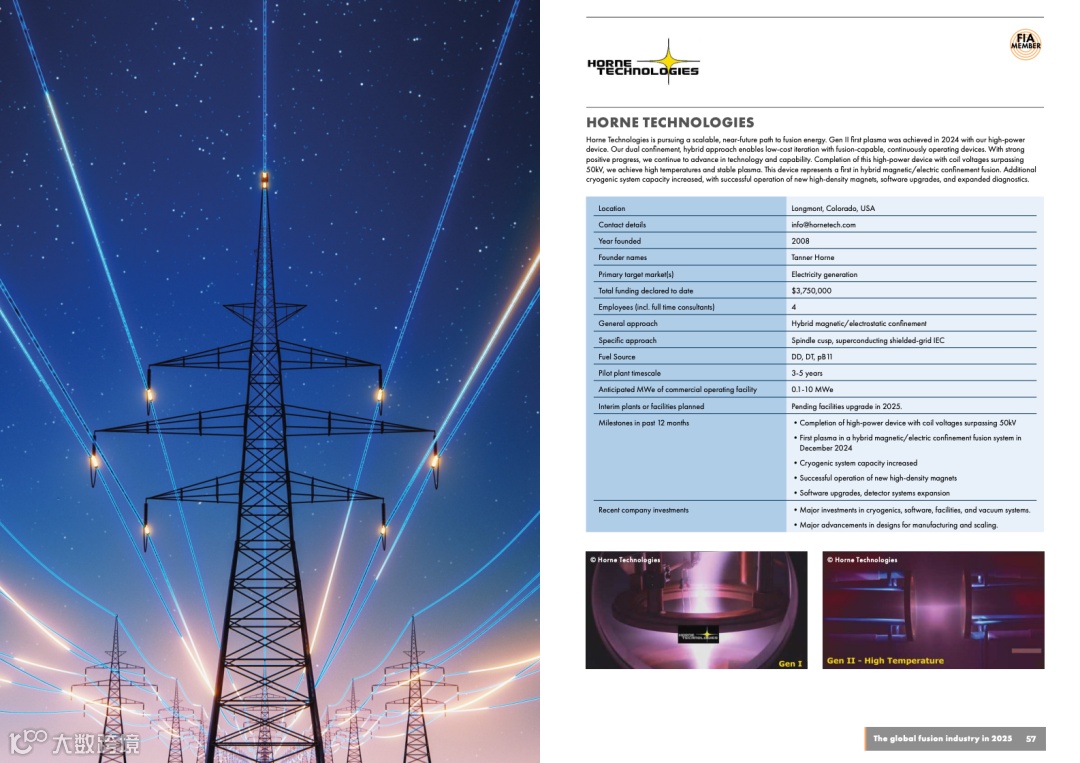Select bullet about coil voltages surpassing 50kV

point(905,423)
